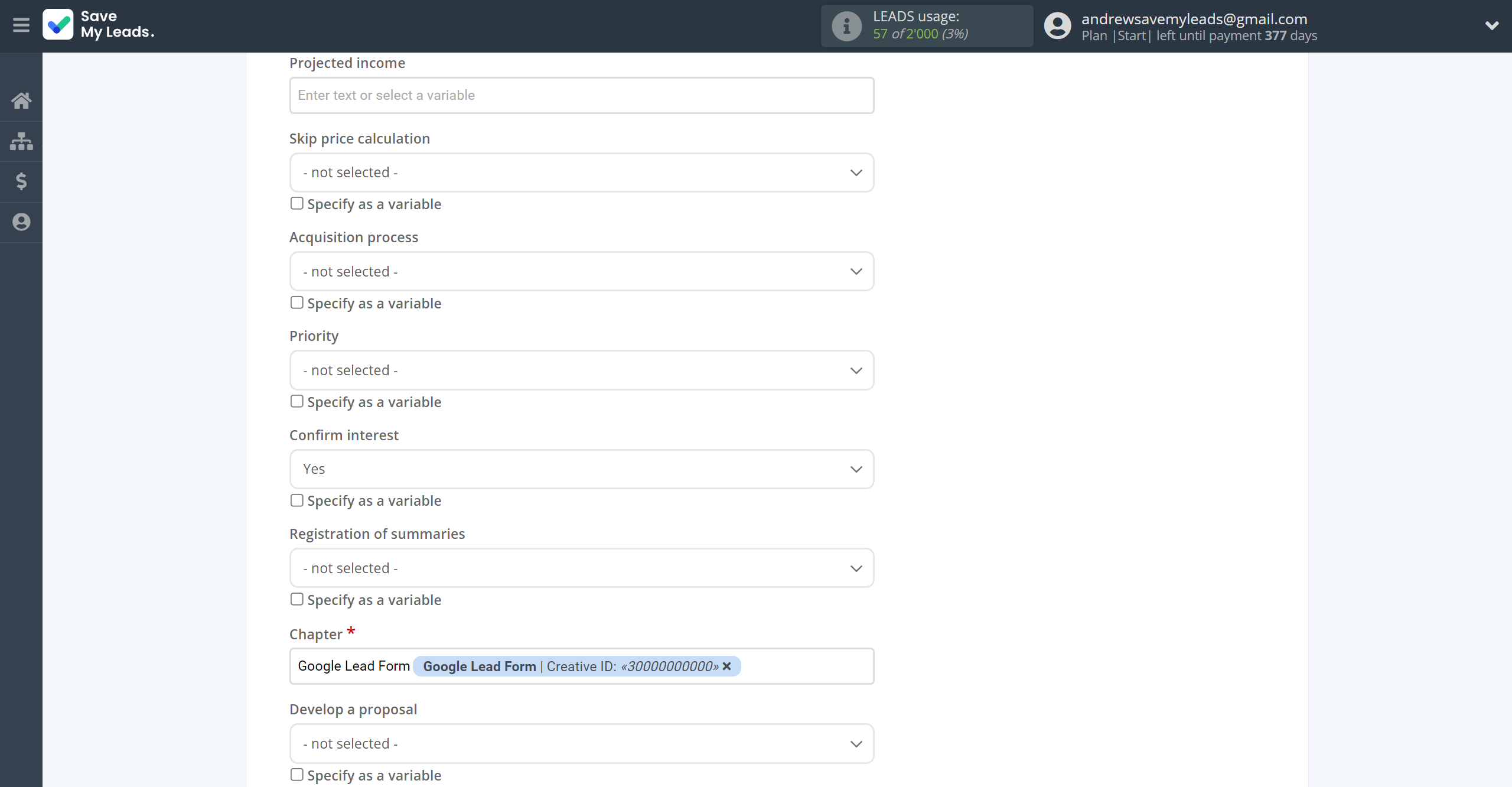Toggle Specify as a variable under Confirm interest
Image resolution: width=1512 pixels, height=787 pixels.
296,500
